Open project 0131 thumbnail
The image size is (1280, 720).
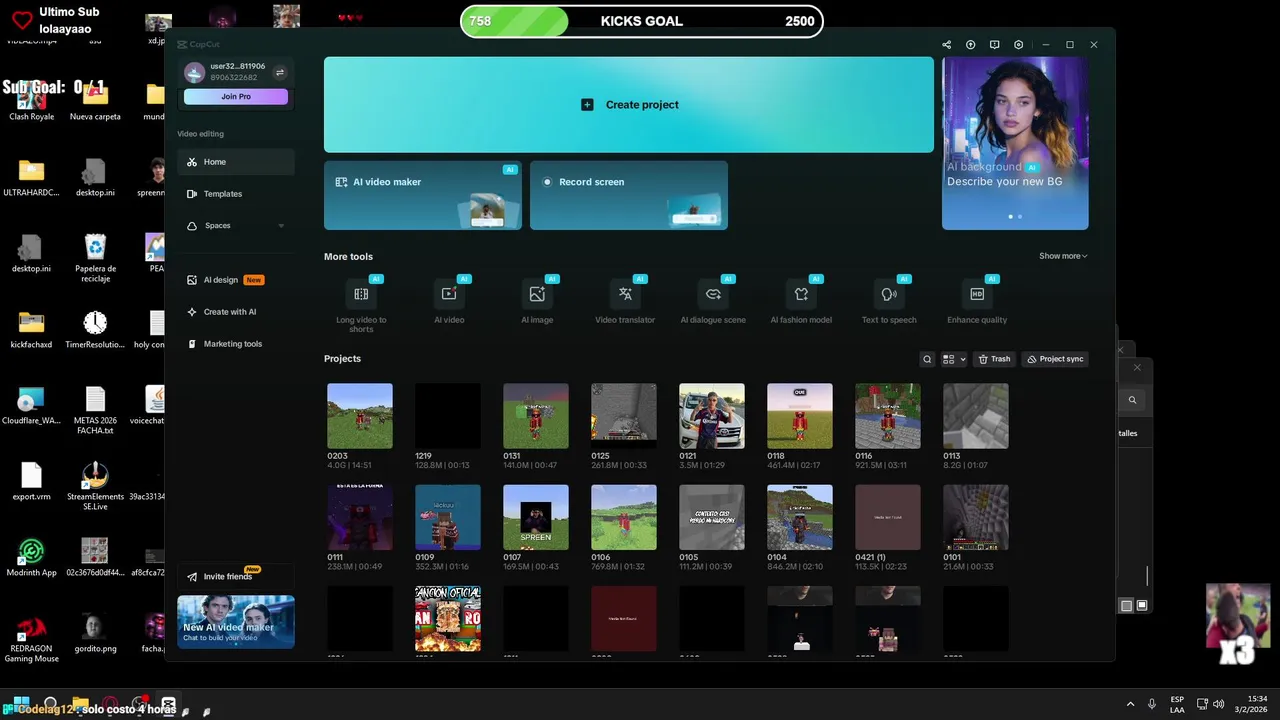tap(536, 416)
